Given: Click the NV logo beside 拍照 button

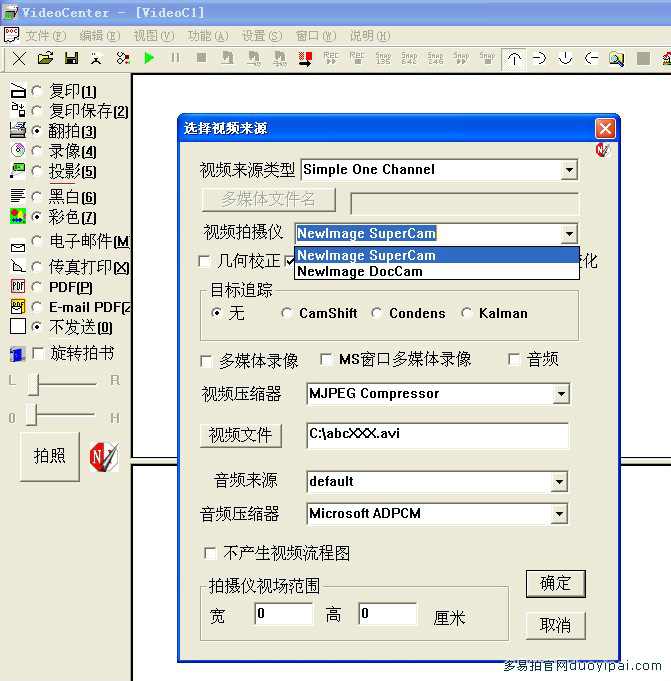Looking at the screenshot, I should coord(104,457).
